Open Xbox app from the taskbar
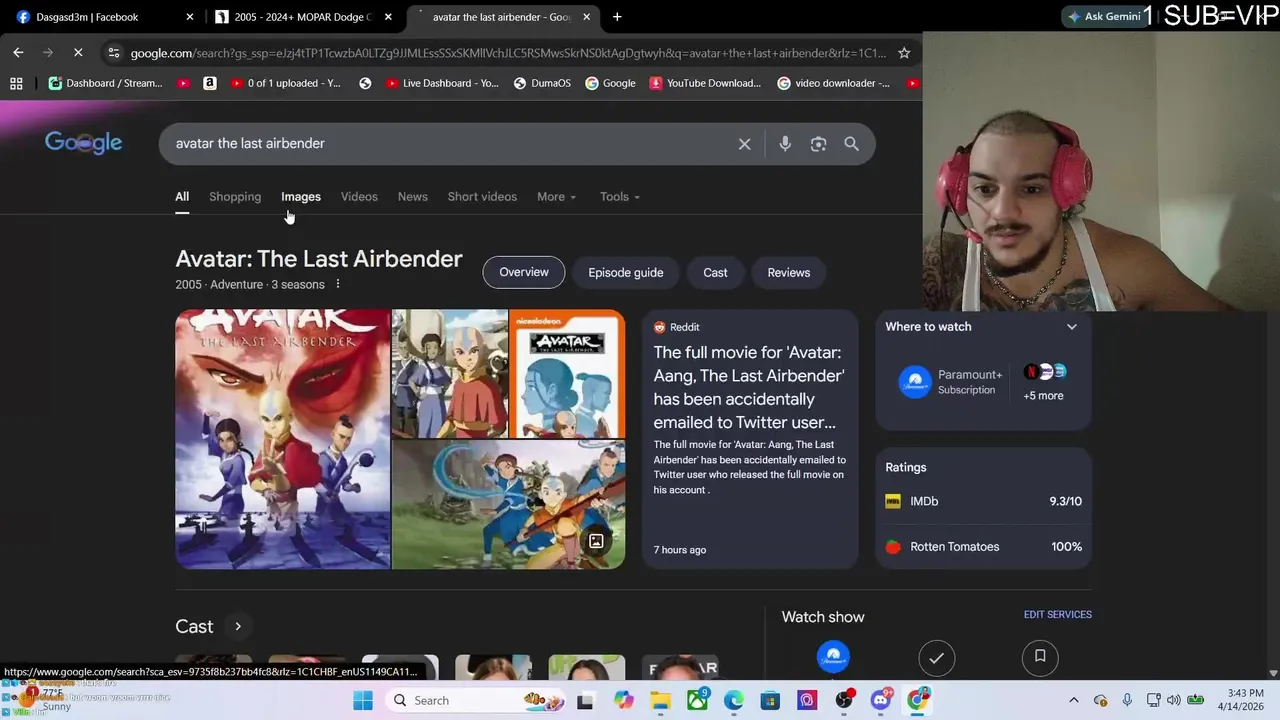 pyautogui.click(x=697, y=700)
